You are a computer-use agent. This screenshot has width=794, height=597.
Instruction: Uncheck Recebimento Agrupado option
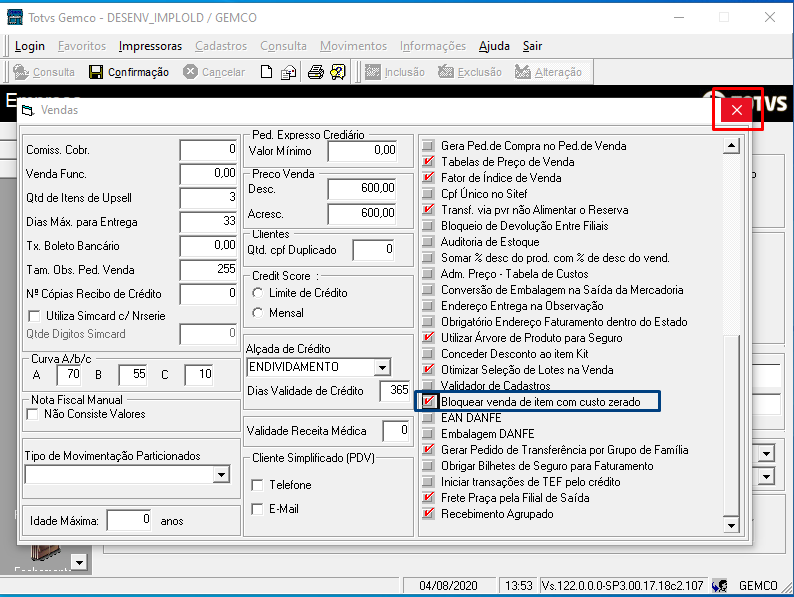click(x=428, y=513)
